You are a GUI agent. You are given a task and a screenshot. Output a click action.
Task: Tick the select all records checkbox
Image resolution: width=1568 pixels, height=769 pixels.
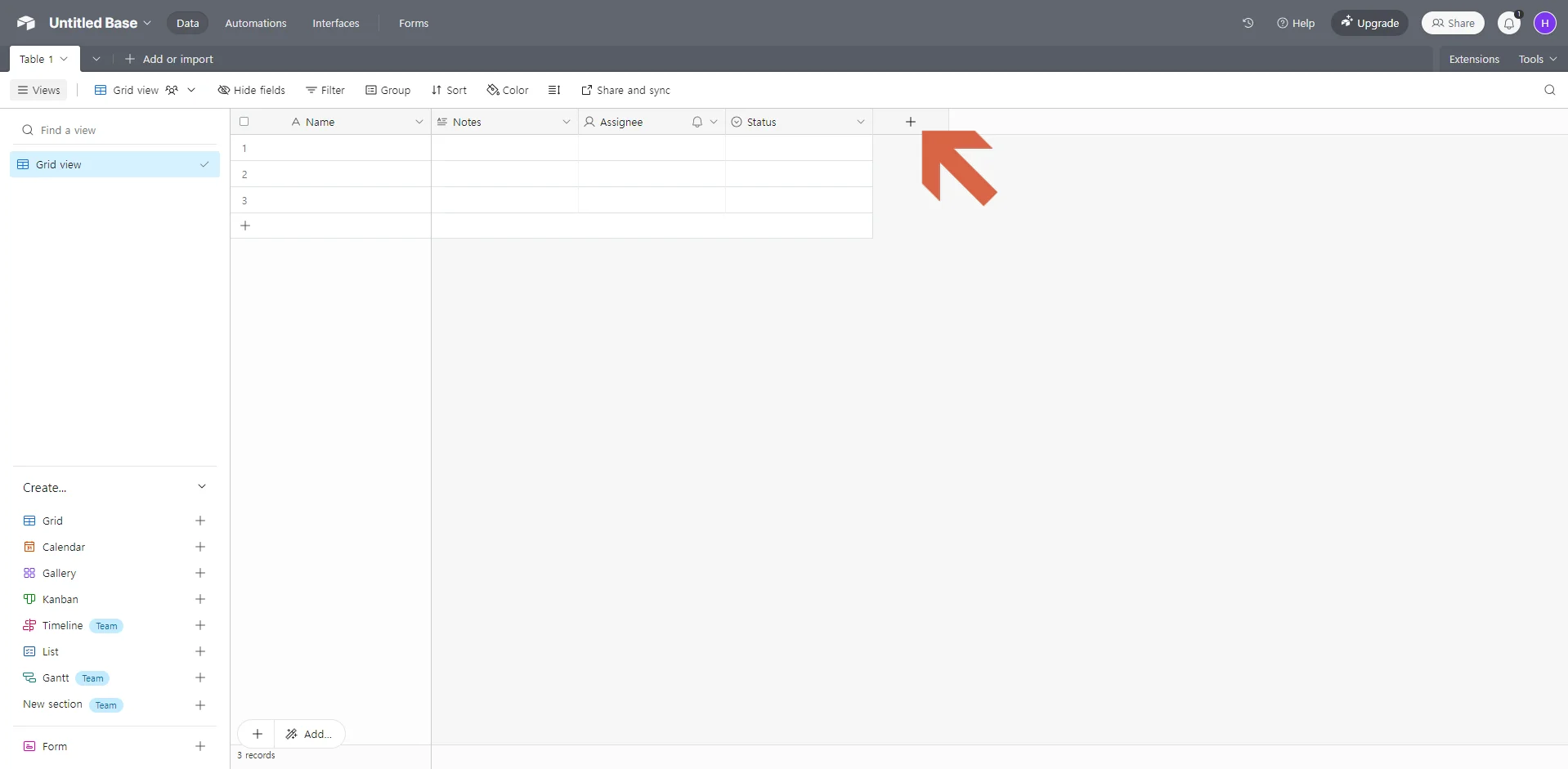click(244, 122)
